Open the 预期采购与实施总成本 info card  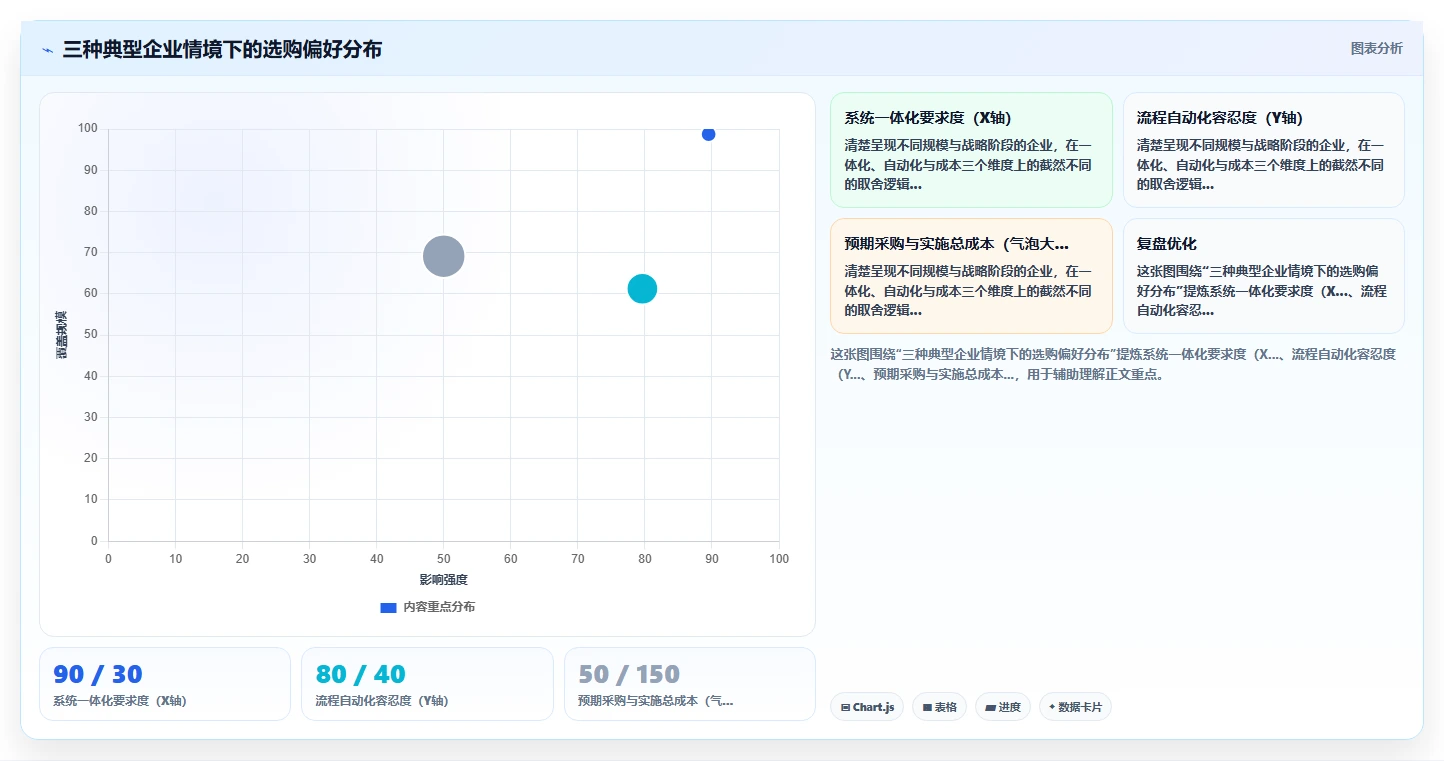pyautogui.click(x=971, y=276)
